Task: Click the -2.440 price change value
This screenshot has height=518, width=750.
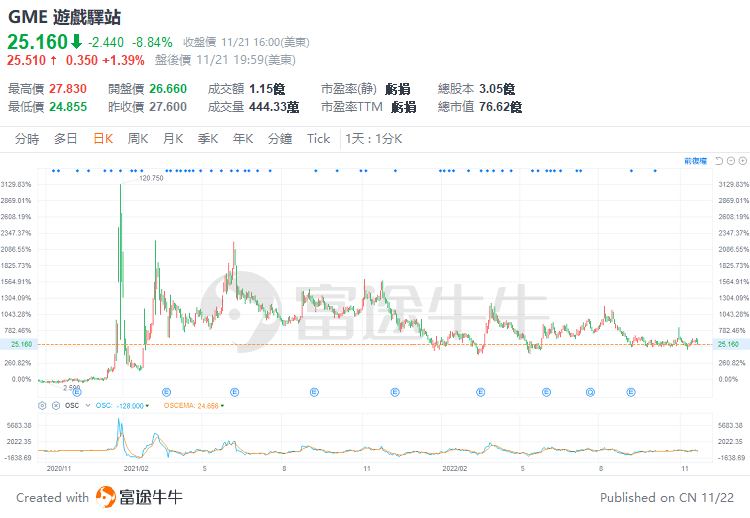Action: 106,43
